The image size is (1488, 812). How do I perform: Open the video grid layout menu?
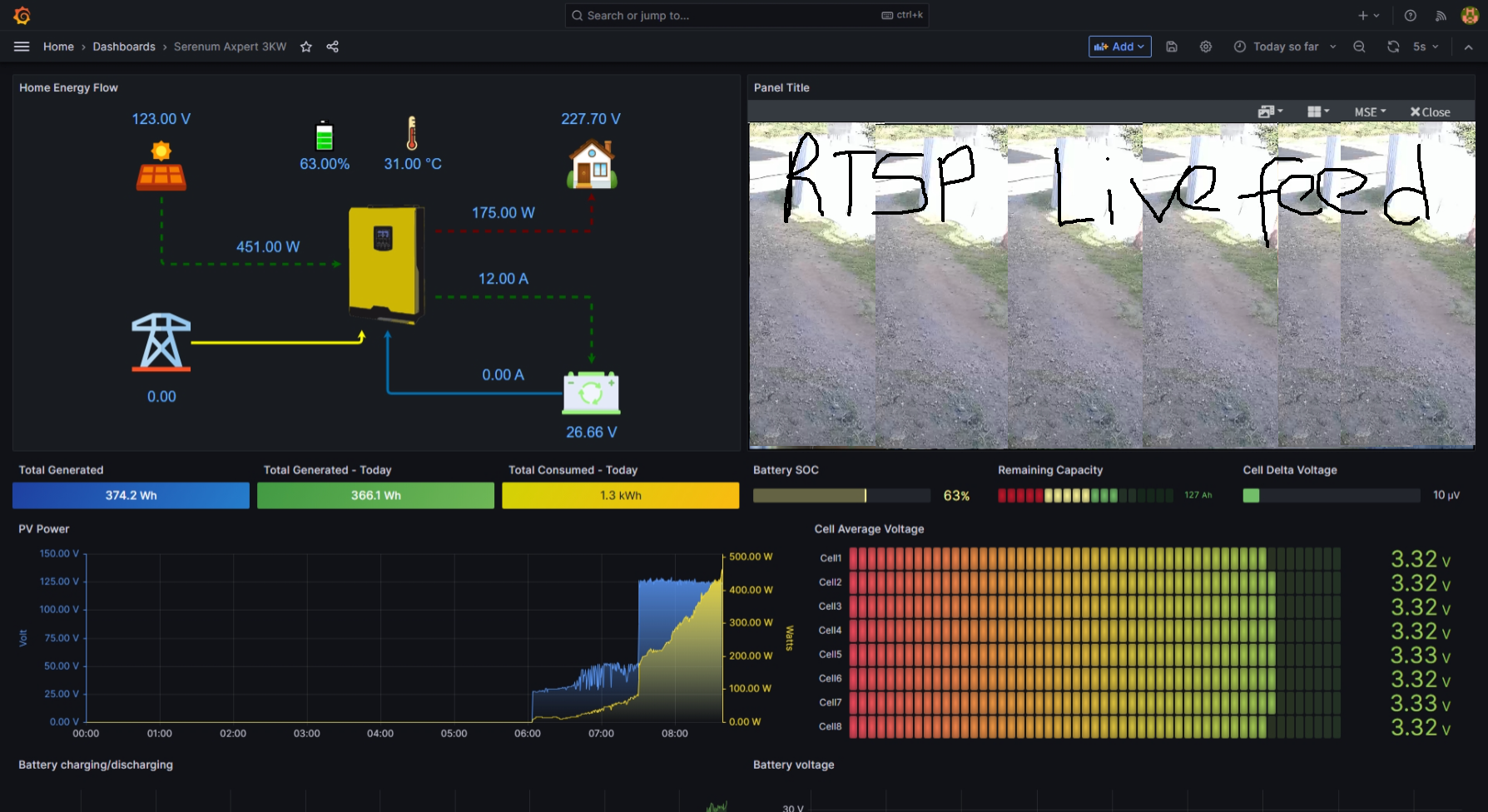pyautogui.click(x=1318, y=111)
